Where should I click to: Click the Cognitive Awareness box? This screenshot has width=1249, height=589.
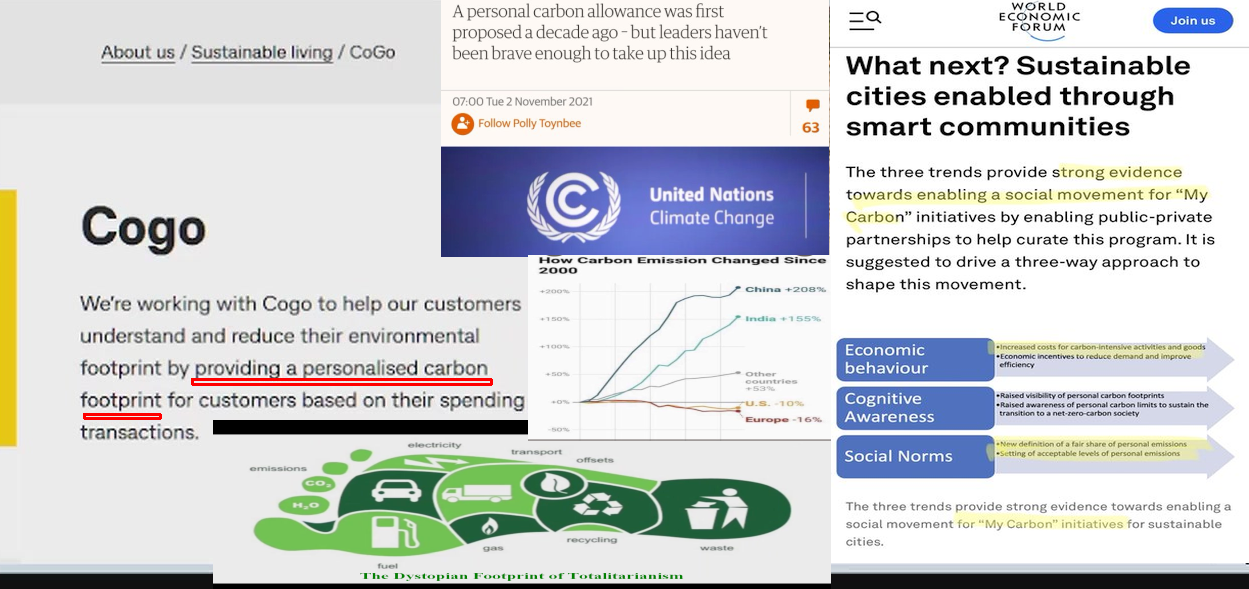(915, 408)
